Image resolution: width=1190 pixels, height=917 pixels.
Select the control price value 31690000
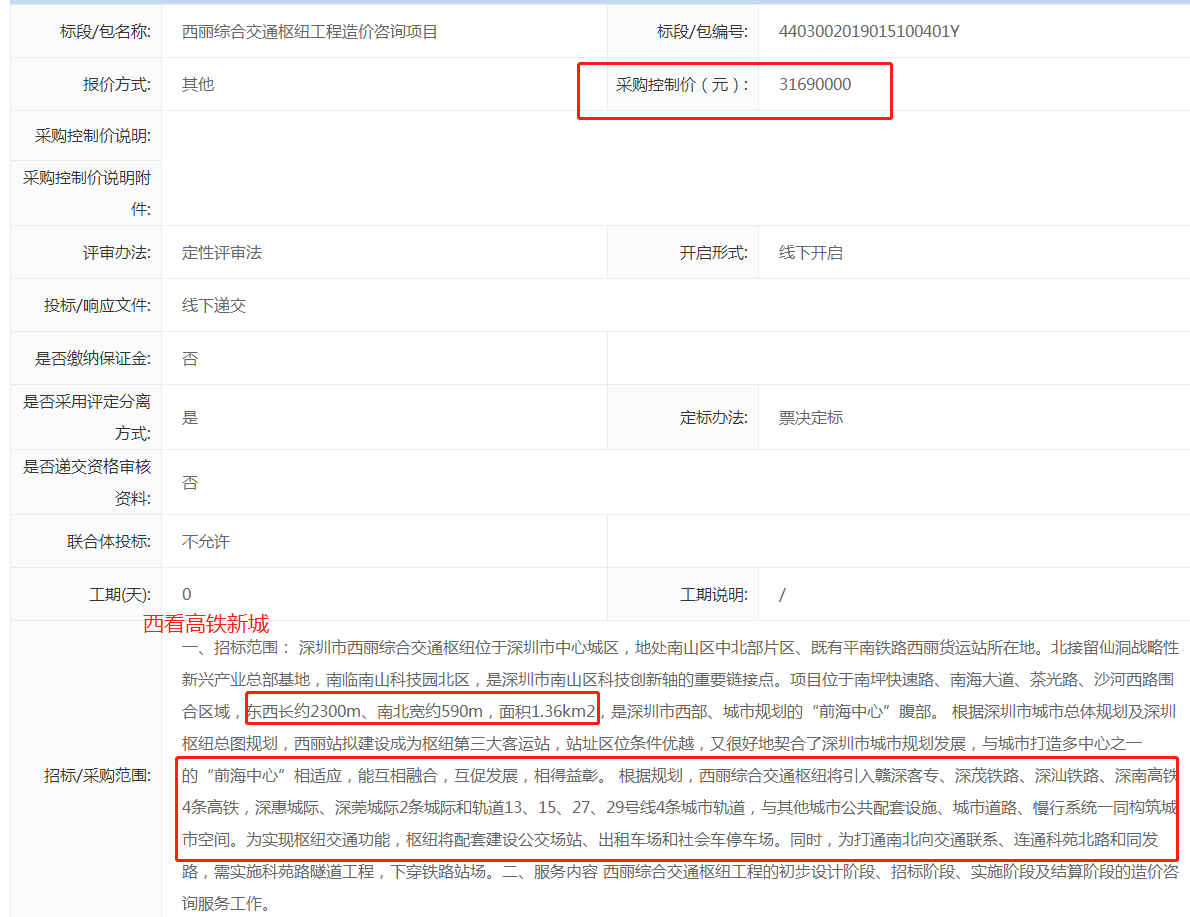pyautogui.click(x=815, y=85)
